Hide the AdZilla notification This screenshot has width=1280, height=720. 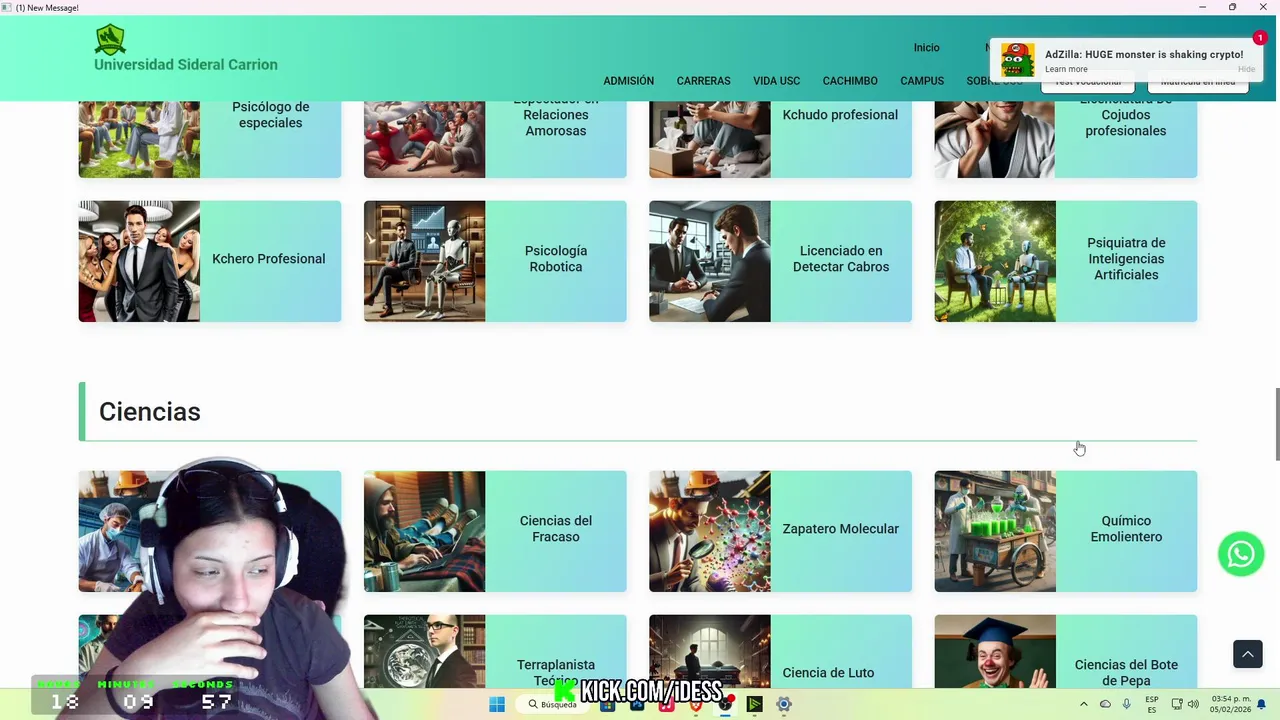coord(1246,70)
